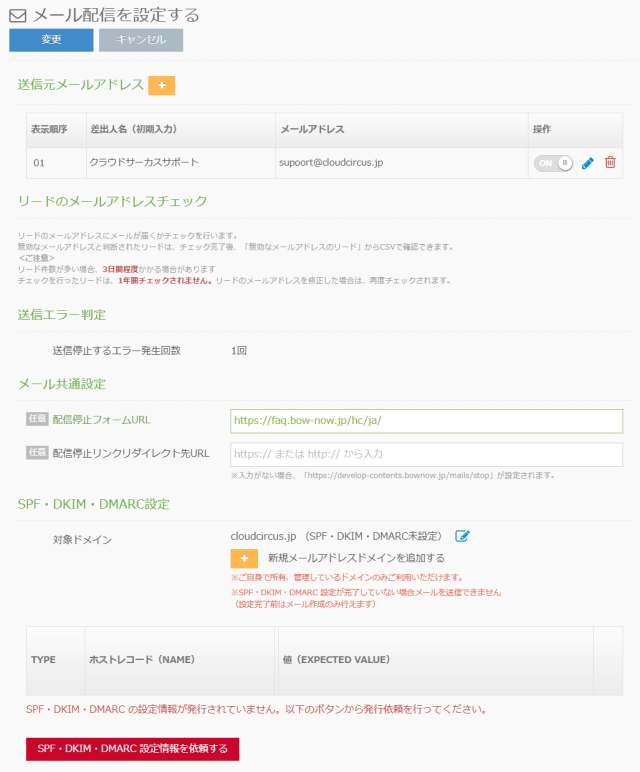Click the 1回 error count value
The image size is (640, 772).
(x=239, y=351)
